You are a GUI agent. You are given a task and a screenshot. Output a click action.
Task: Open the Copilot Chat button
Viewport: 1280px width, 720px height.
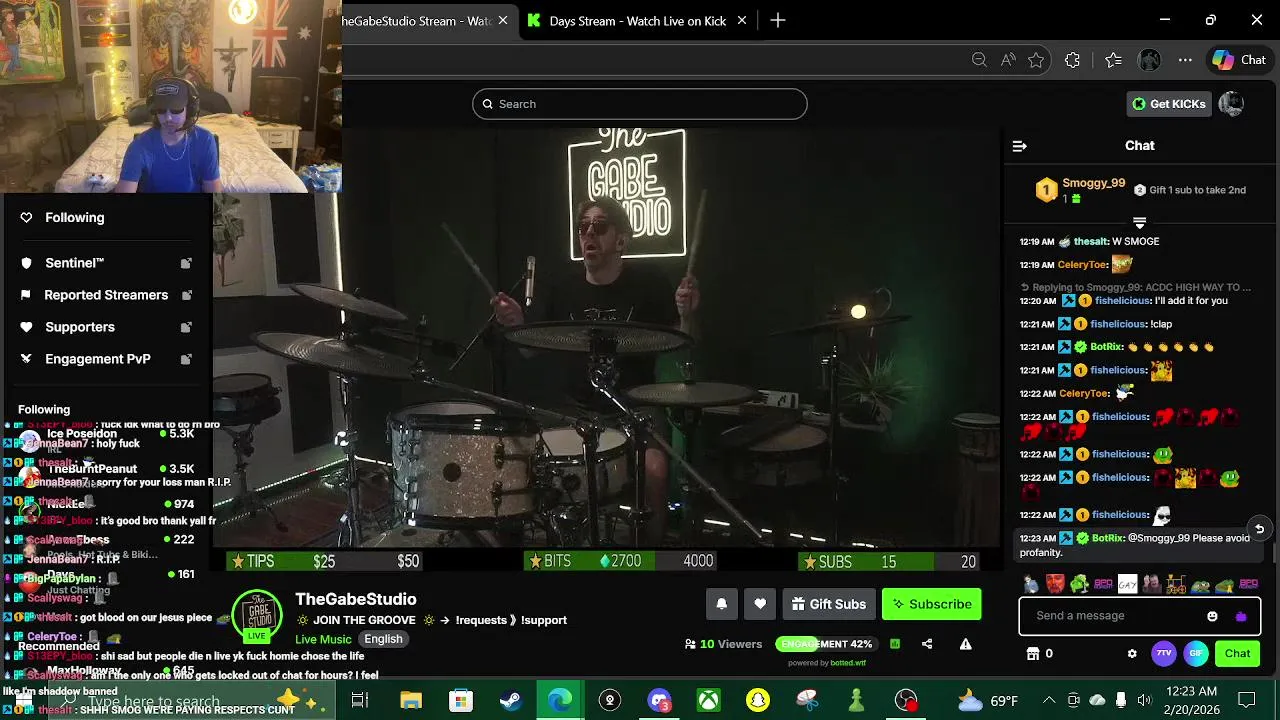point(1240,60)
